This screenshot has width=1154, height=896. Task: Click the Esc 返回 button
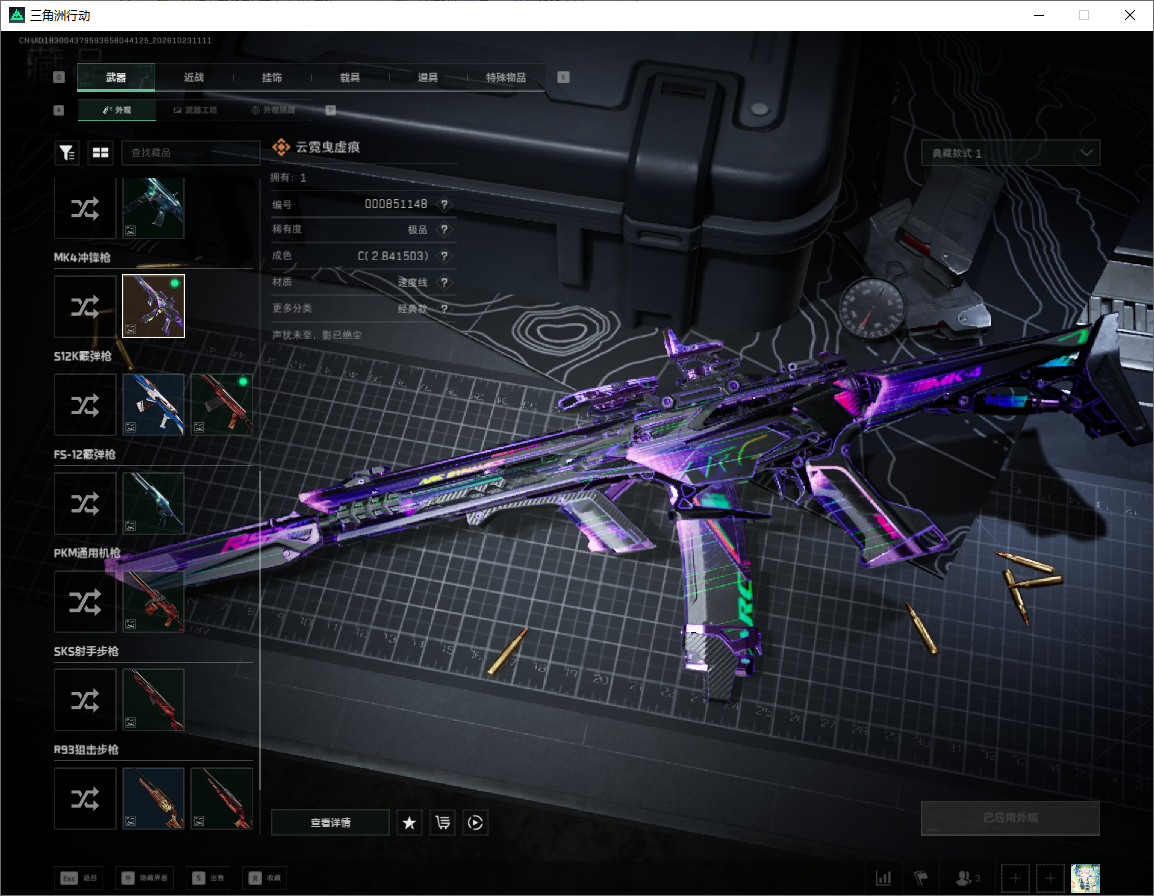click(79, 878)
